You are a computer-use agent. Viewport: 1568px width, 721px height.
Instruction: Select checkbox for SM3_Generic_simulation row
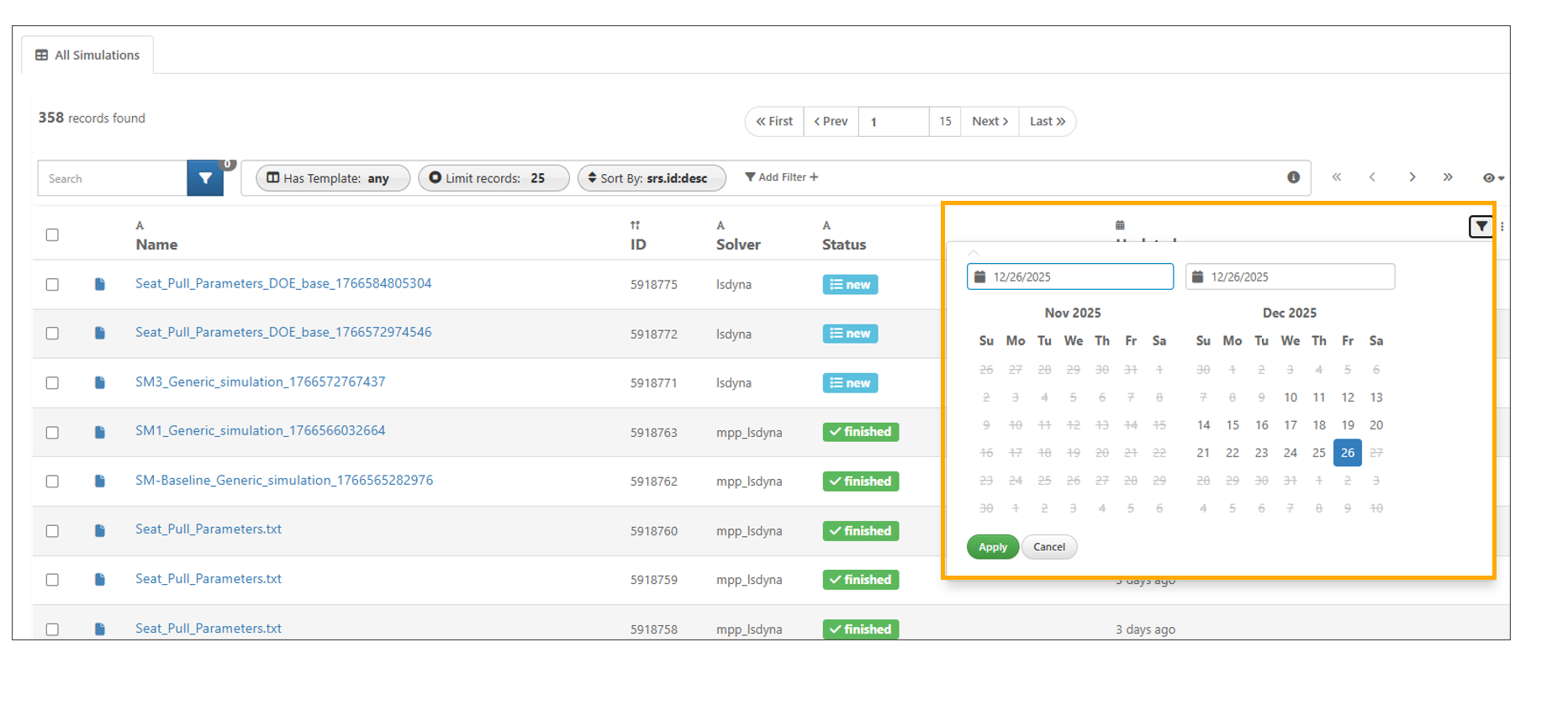52,383
